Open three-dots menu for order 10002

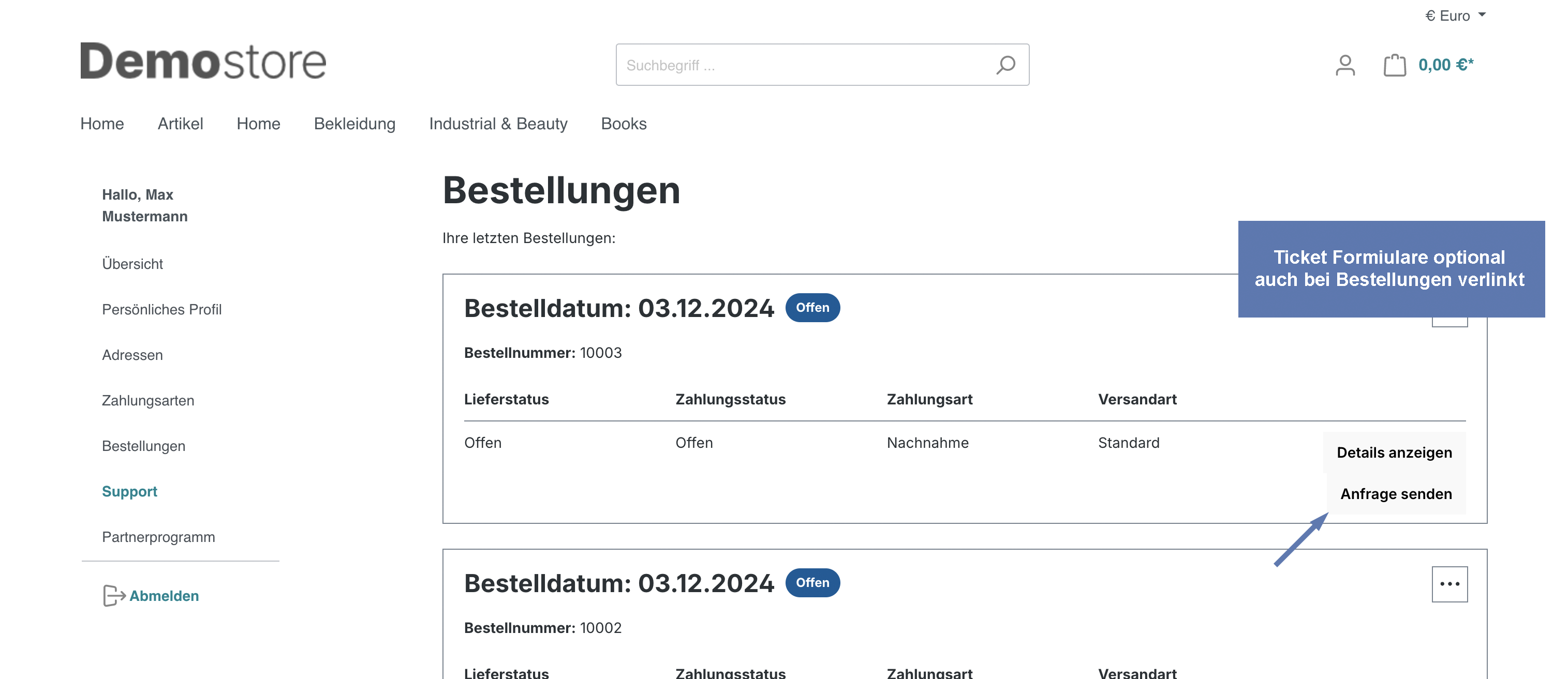pos(1449,584)
